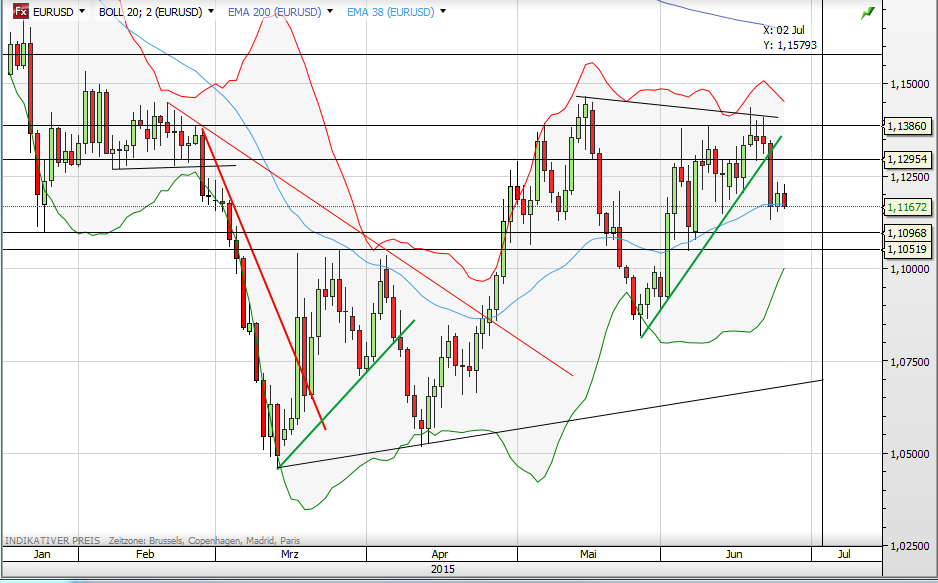Open the EURUSD symbol dropdown arrow
The height and width of the screenshot is (583, 938).
click(x=82, y=11)
